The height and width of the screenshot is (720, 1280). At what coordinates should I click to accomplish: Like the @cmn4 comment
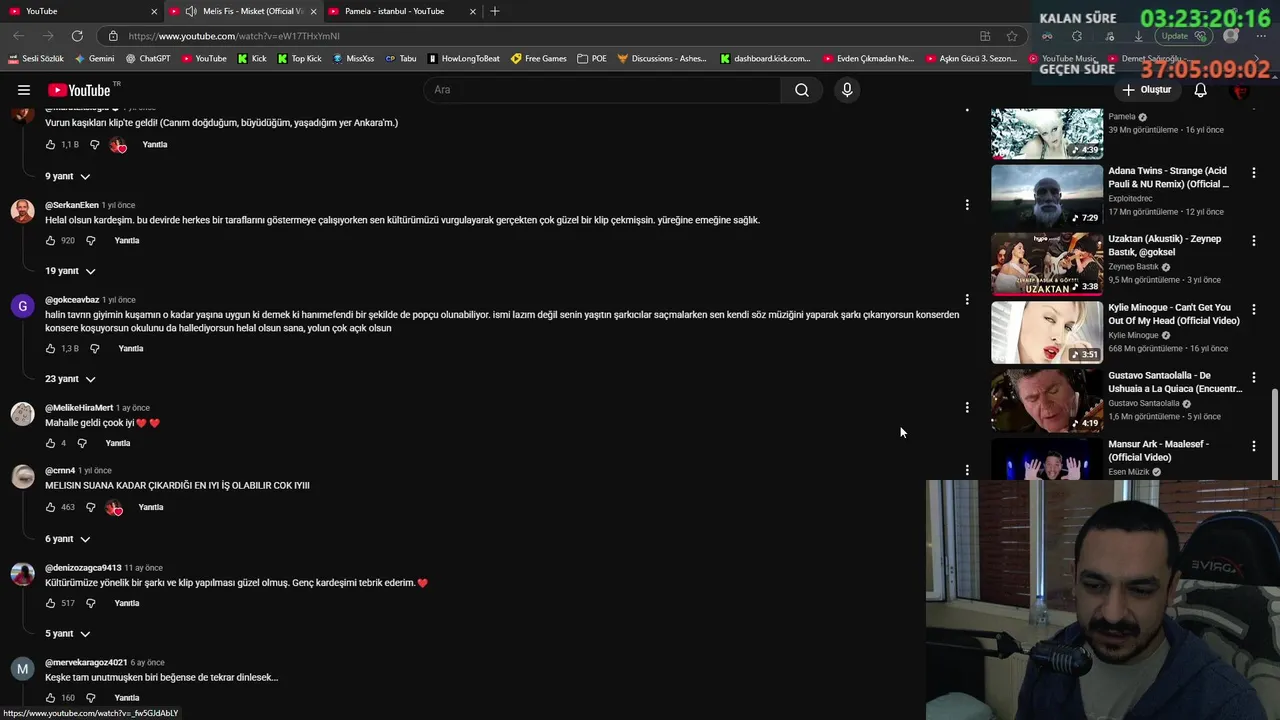[50, 507]
